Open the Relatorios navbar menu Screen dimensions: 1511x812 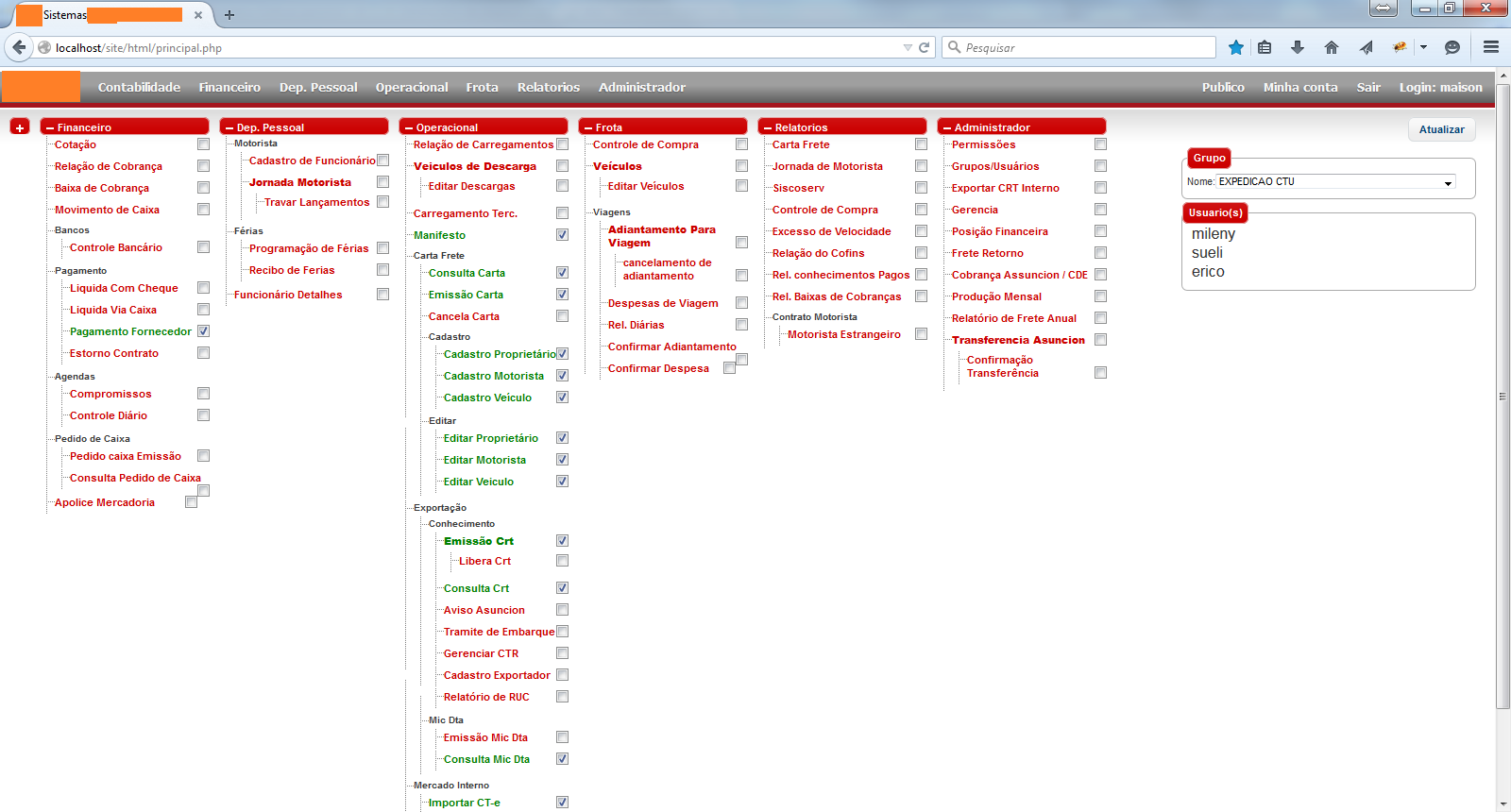[549, 87]
